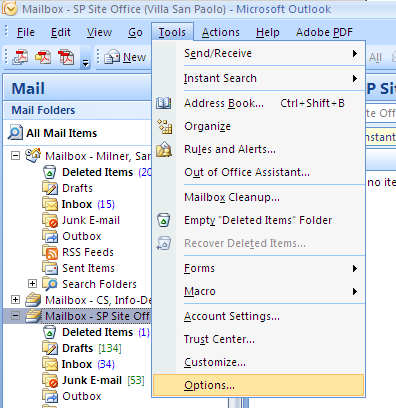Viewport: 396px width, 408px height.
Task: Click the Deleted Items (1) bin icon
Action: pyautogui.click(x=50, y=332)
